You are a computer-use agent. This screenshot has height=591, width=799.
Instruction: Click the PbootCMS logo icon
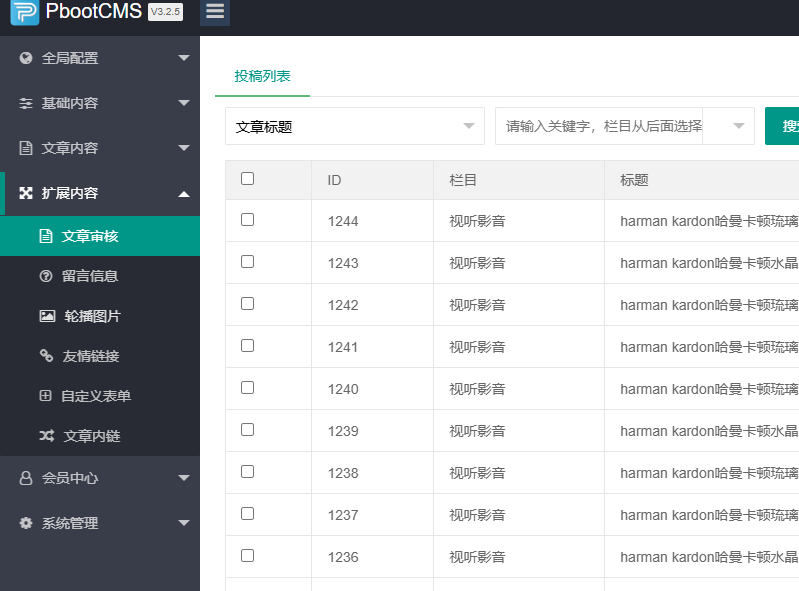coord(25,13)
